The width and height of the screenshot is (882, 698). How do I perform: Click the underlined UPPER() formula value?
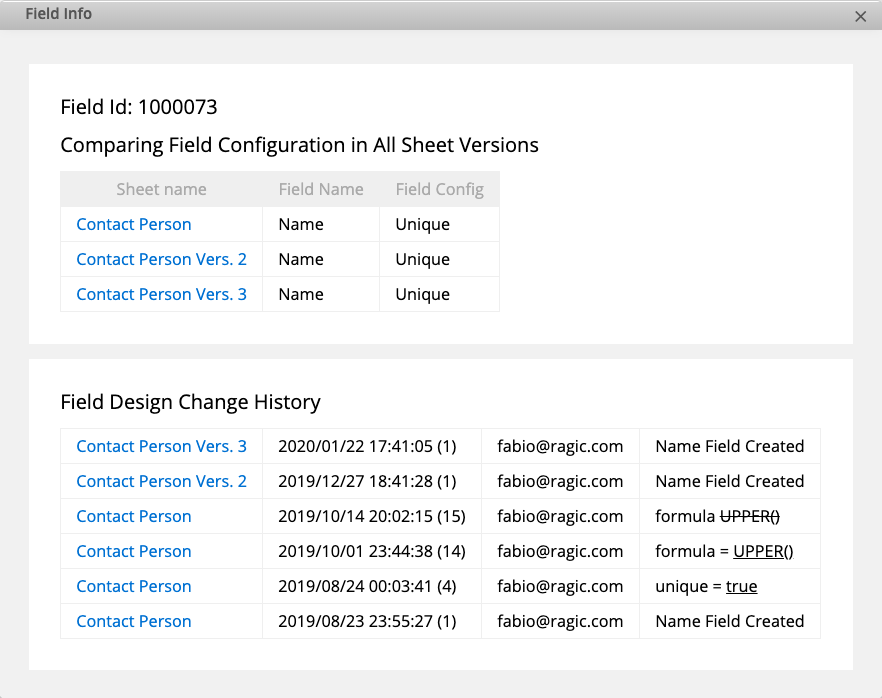click(x=763, y=551)
